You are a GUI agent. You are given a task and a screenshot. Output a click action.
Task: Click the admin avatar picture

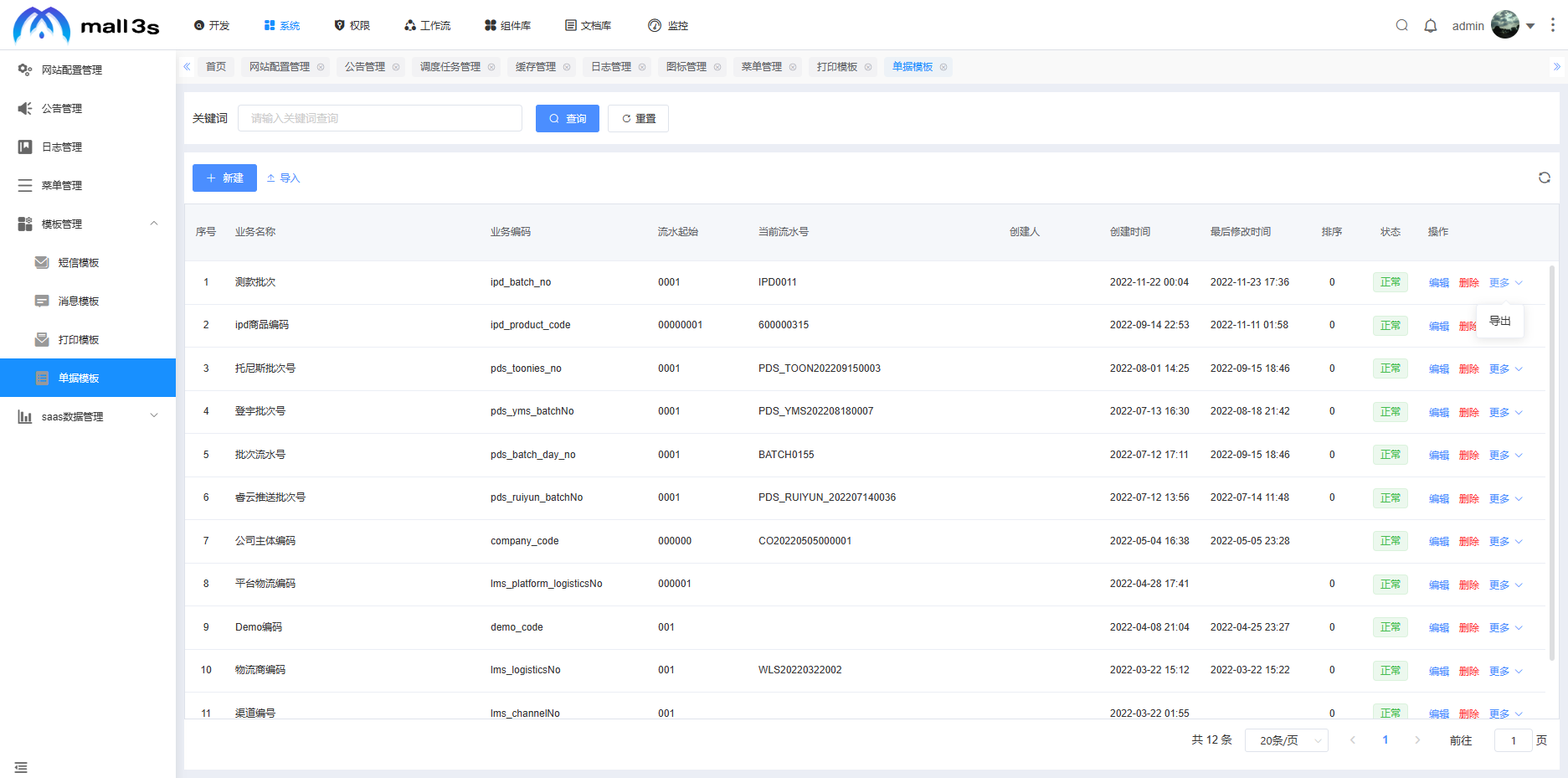pyautogui.click(x=1505, y=24)
